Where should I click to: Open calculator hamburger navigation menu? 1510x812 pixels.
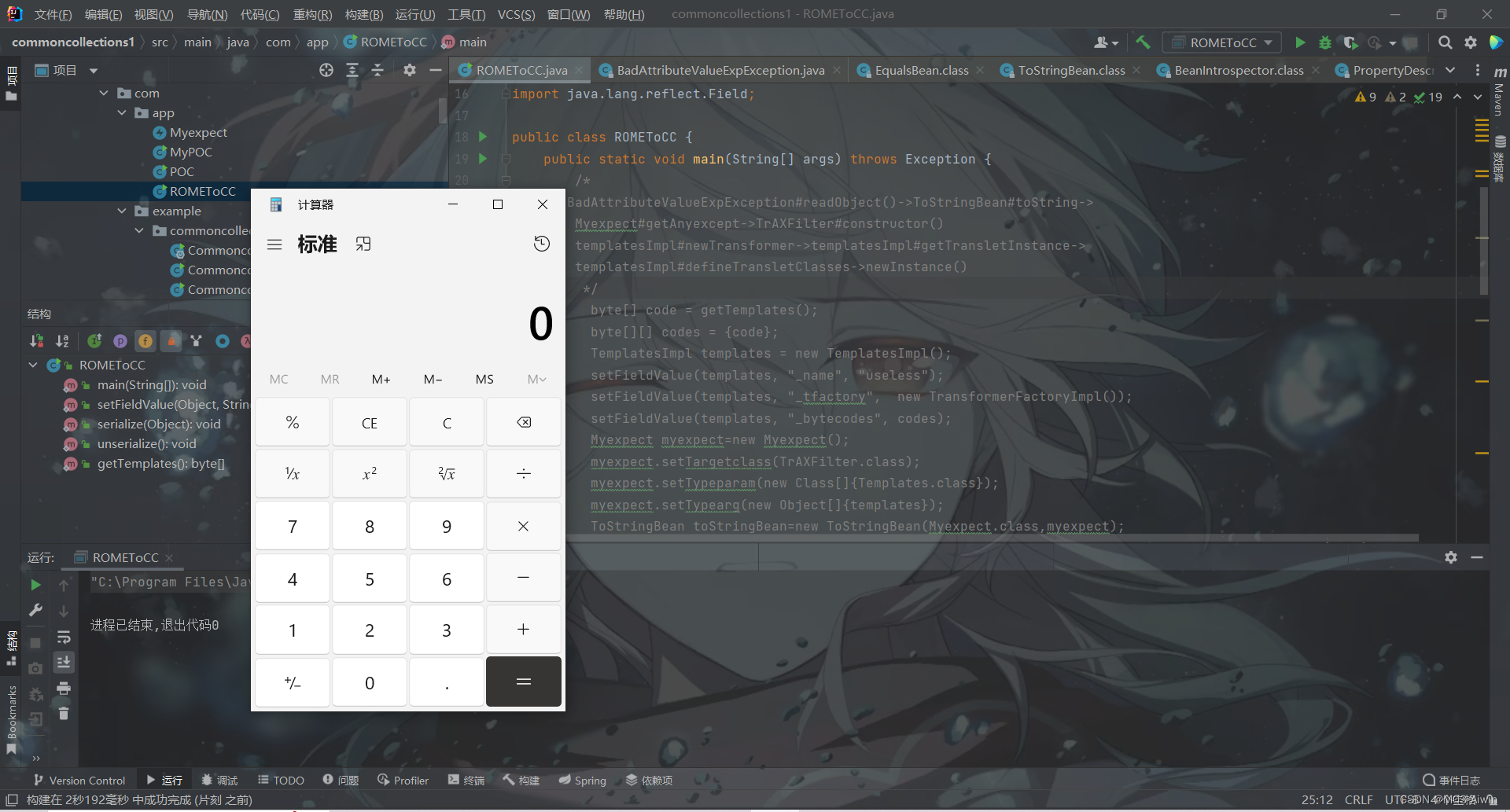click(274, 244)
